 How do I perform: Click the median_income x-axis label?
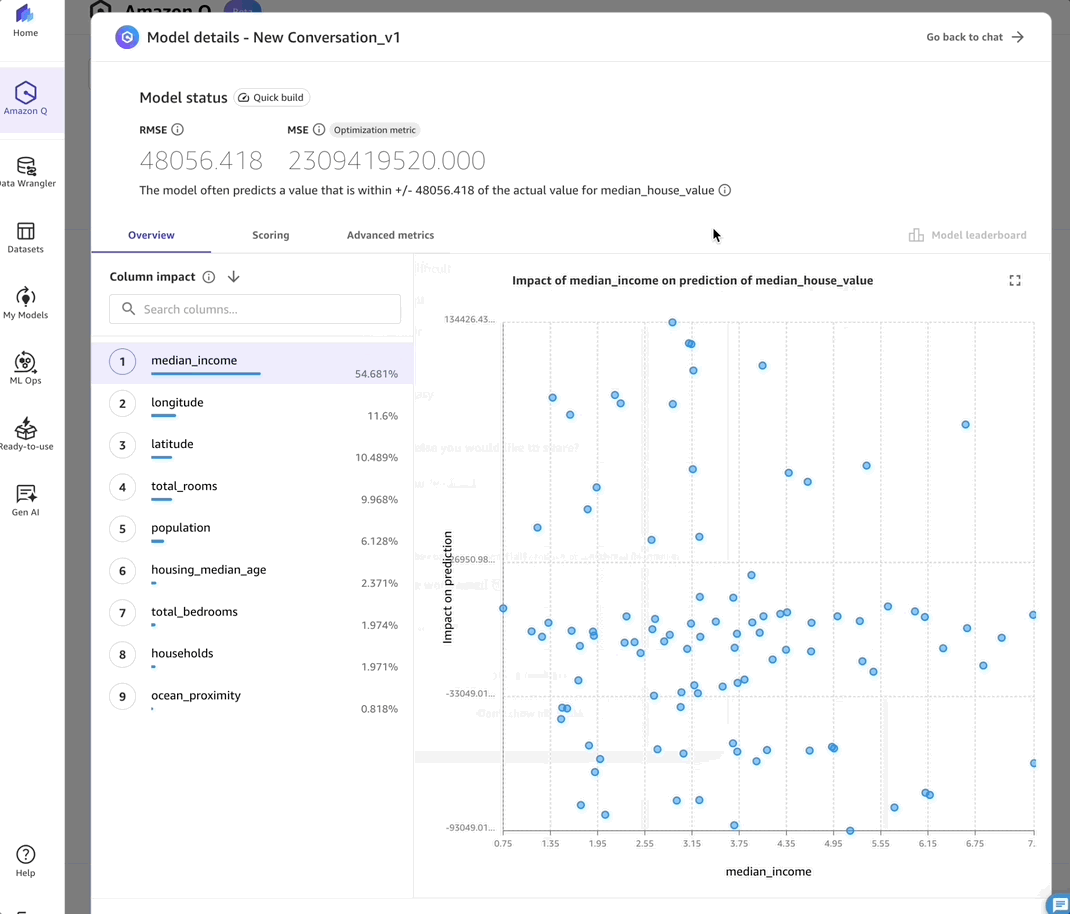pos(768,872)
